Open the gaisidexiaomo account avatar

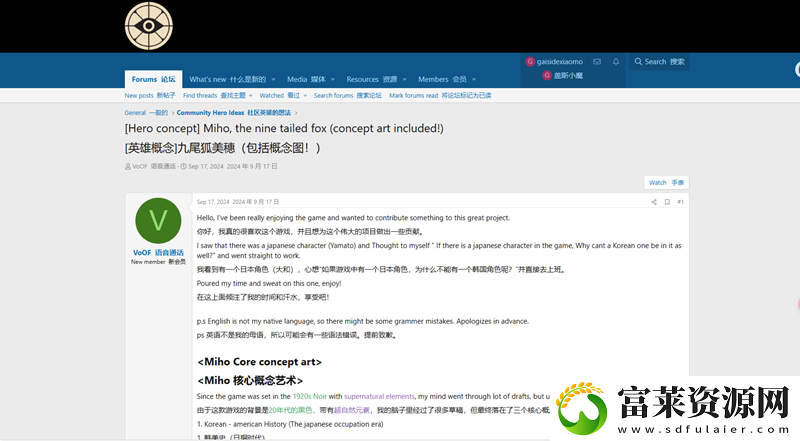(530, 61)
